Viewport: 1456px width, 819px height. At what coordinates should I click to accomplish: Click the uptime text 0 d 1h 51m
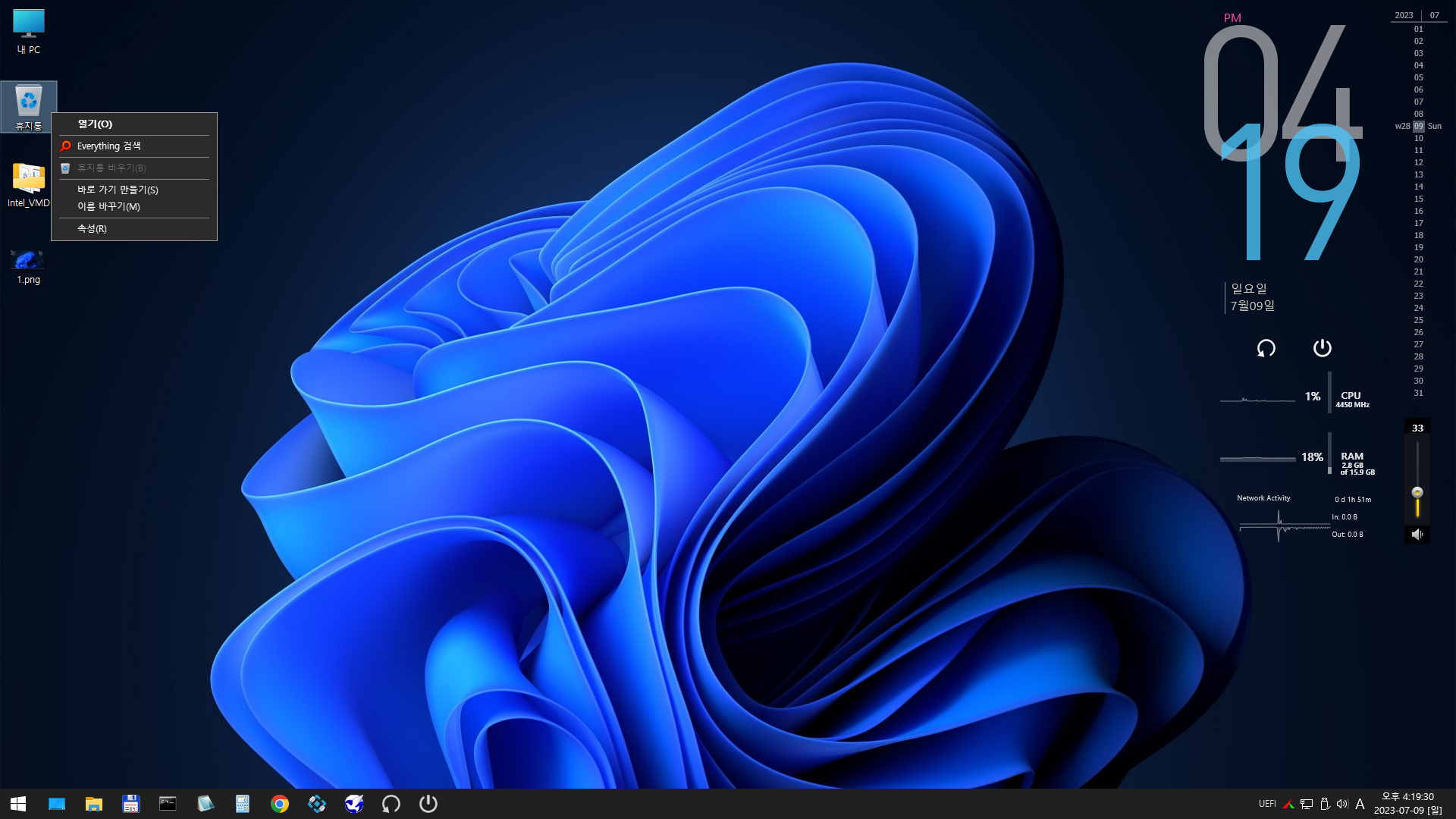coord(1353,500)
